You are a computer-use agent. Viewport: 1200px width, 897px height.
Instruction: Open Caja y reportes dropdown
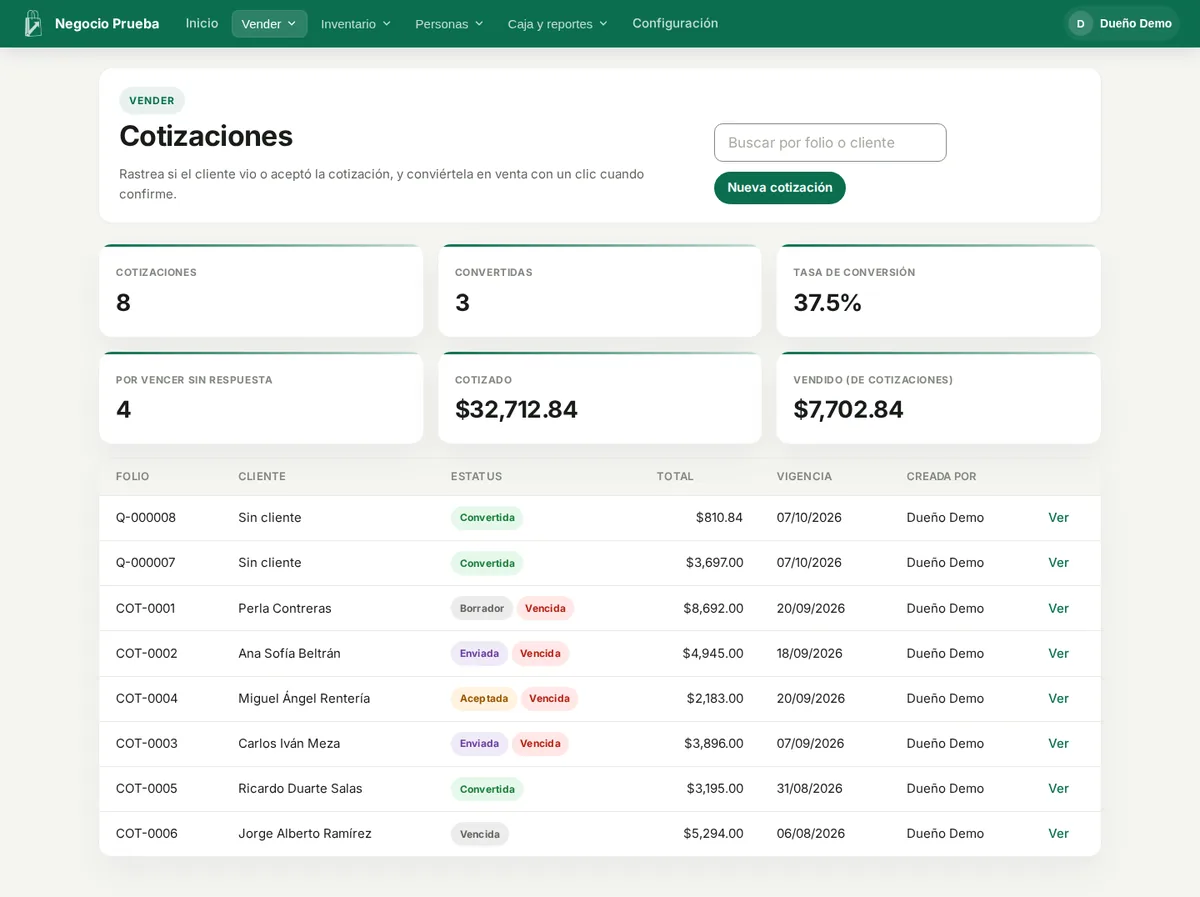coord(557,24)
